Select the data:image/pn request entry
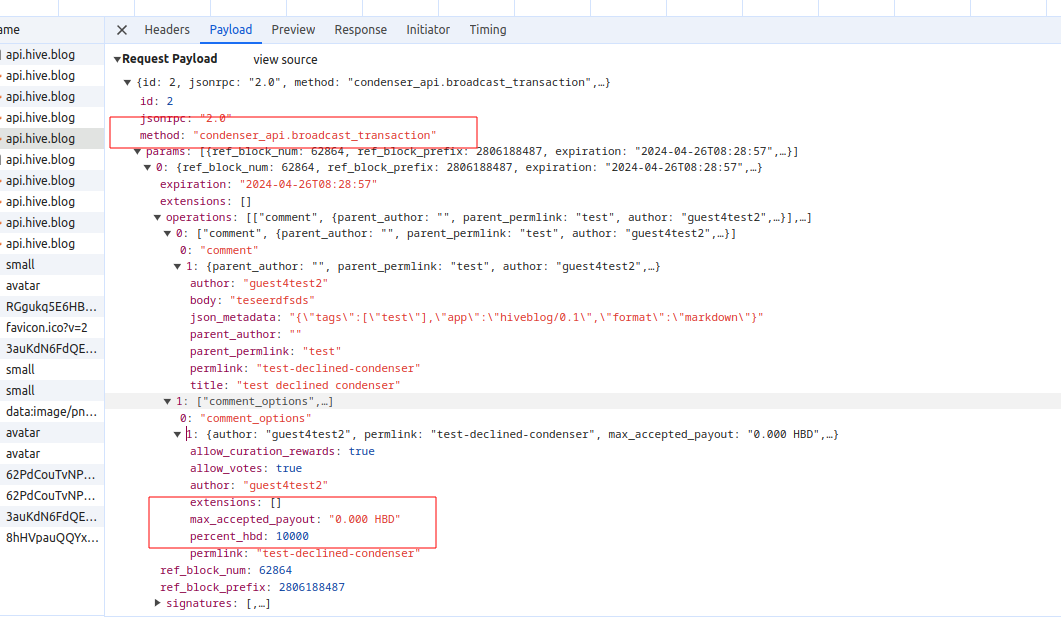Screen dimensions: 1061x617 [x=52, y=412]
